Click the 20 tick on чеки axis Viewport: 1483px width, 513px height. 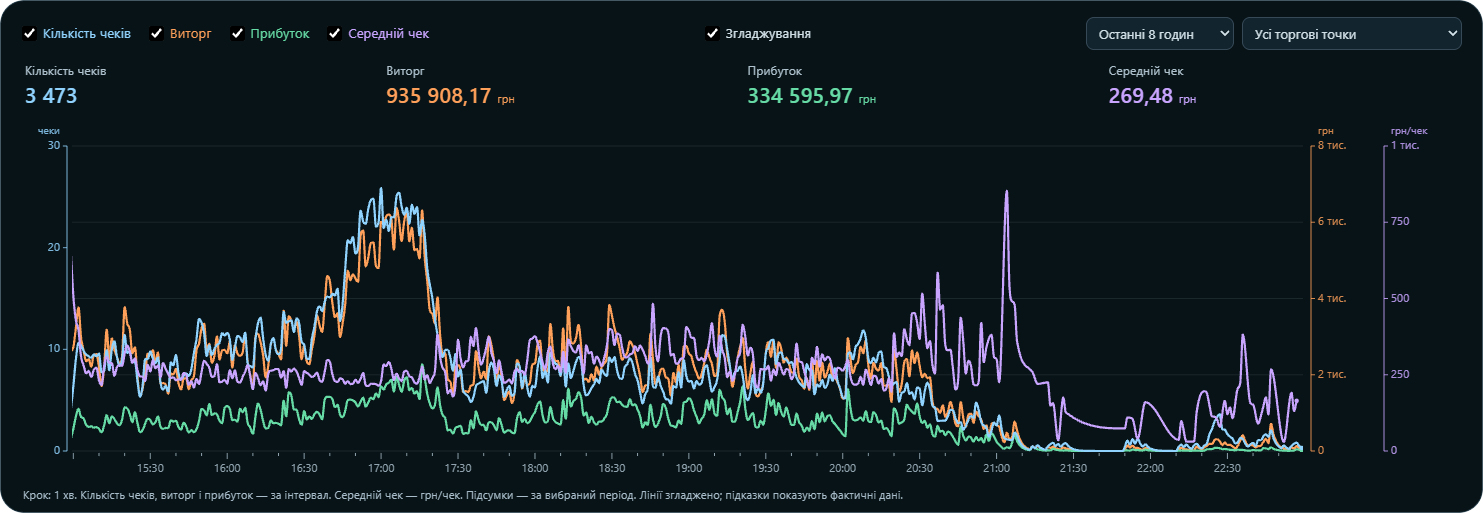point(54,247)
